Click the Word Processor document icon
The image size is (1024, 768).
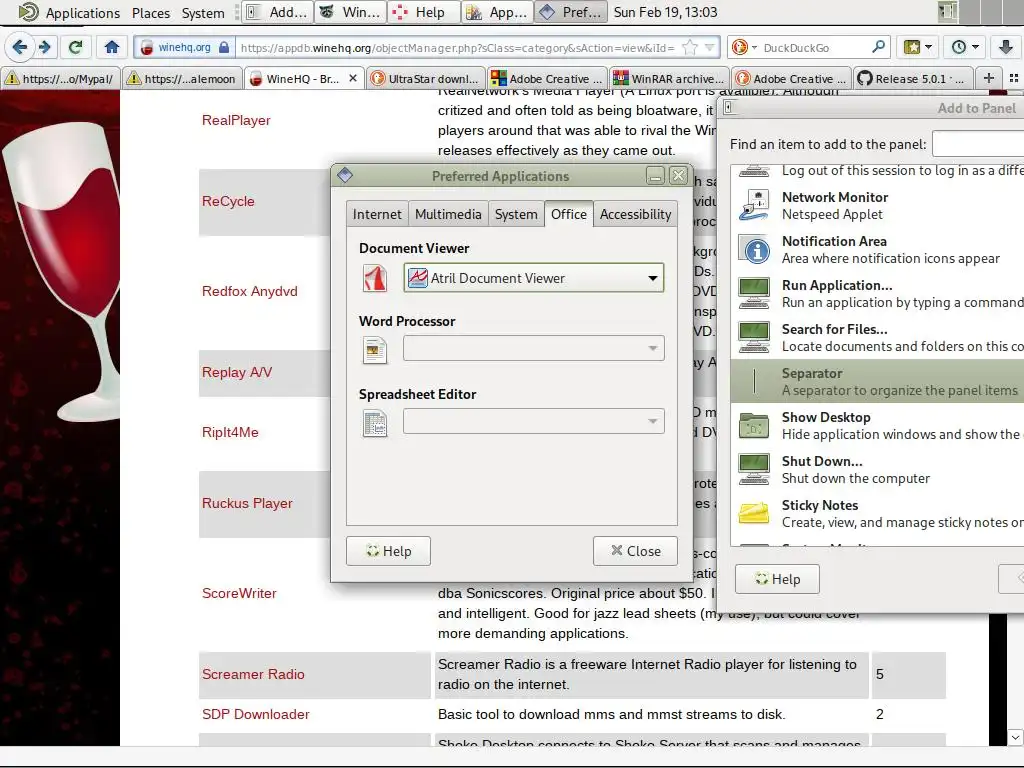[375, 349]
